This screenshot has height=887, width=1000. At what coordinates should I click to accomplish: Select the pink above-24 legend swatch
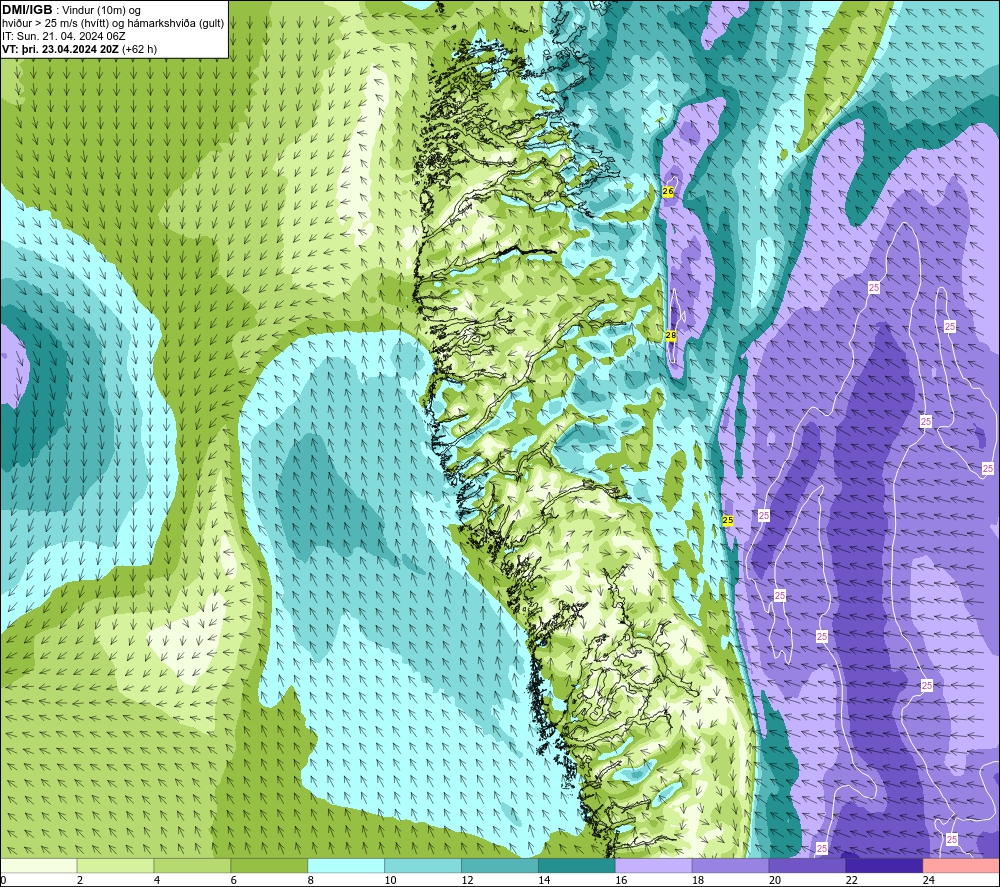coord(961,866)
